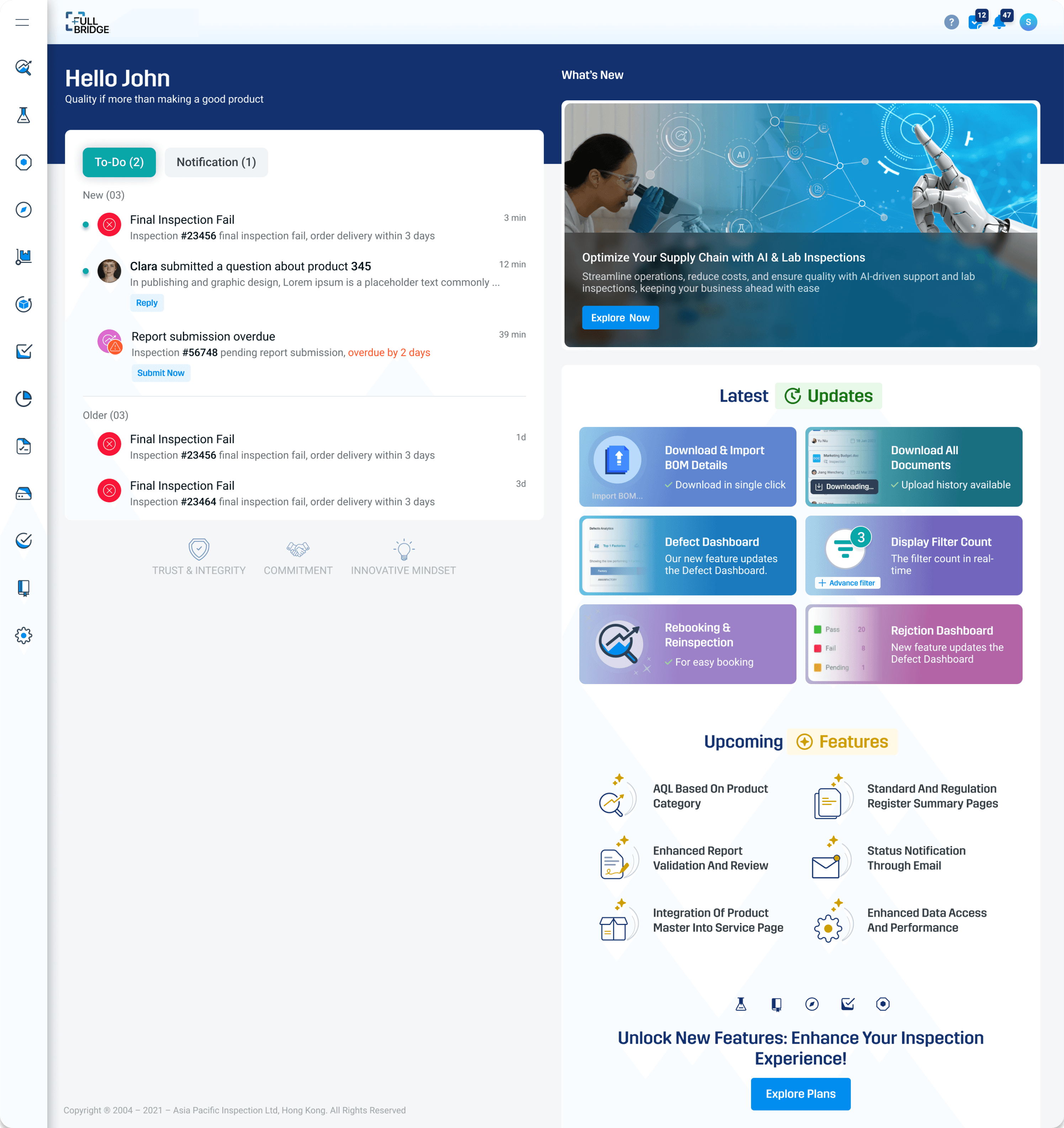Click Reply on Clara's question

point(147,303)
